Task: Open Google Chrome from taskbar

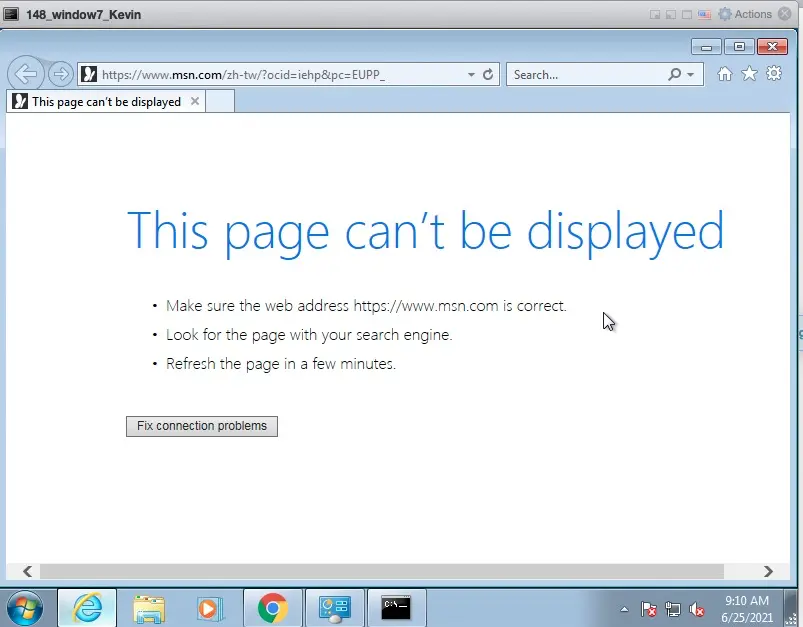Action: tap(272, 607)
